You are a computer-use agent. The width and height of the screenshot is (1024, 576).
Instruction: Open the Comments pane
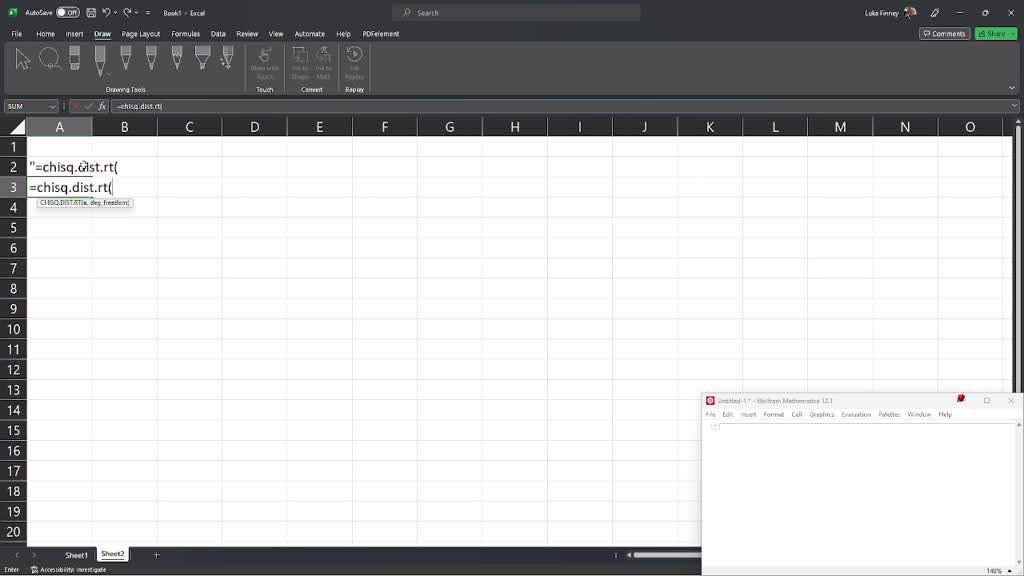(944, 33)
